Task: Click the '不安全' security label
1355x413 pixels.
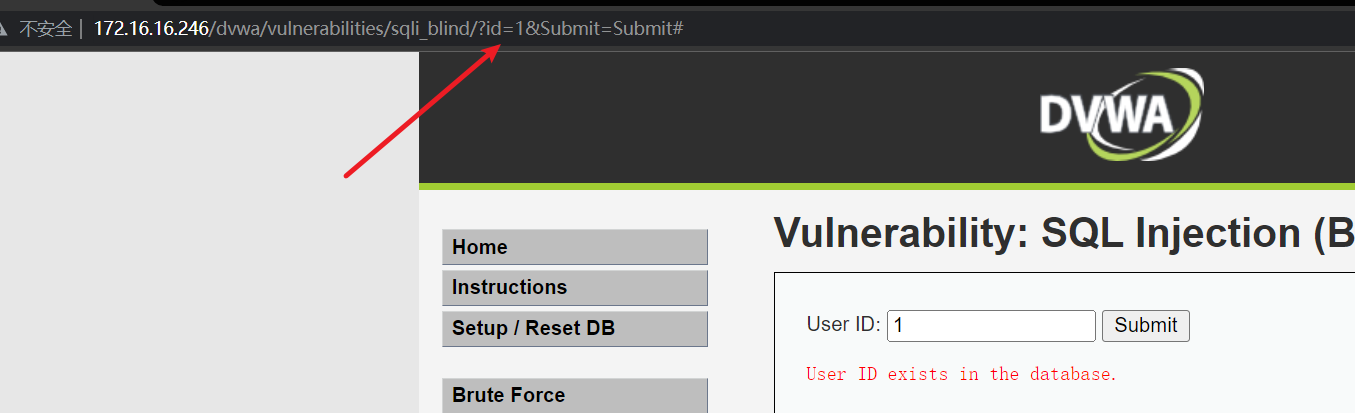Action: coord(45,28)
